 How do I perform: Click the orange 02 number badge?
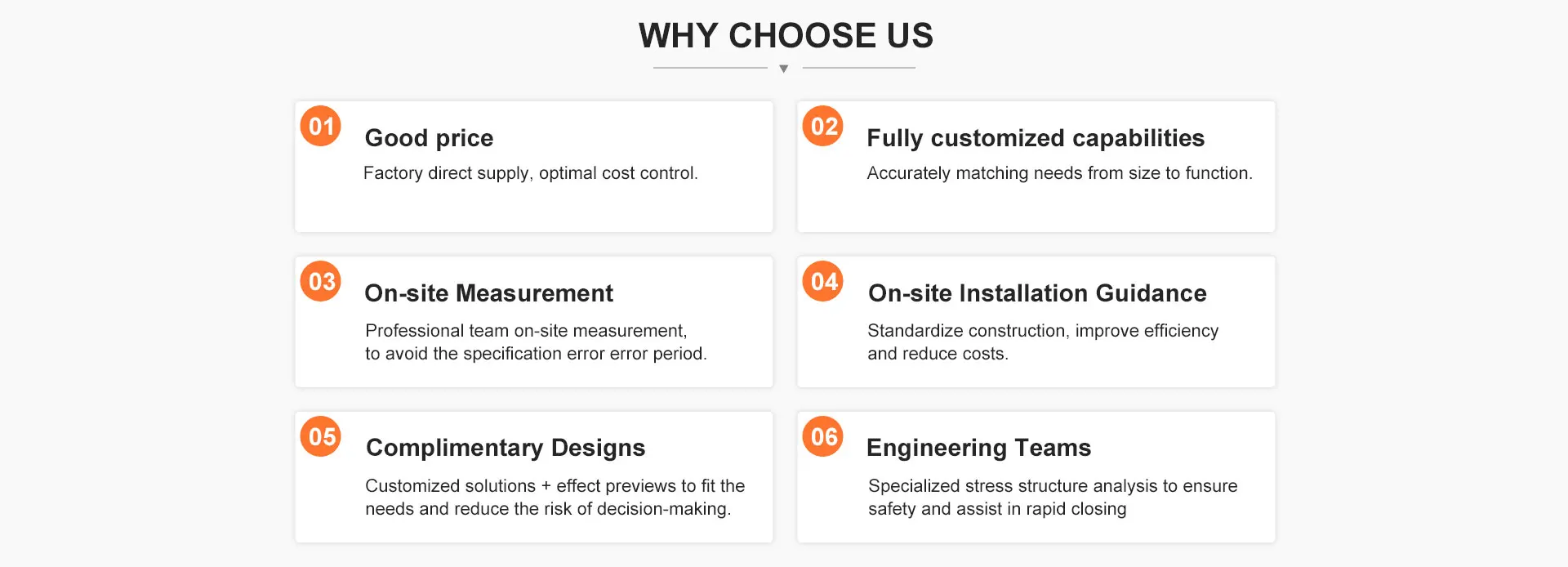(823, 126)
